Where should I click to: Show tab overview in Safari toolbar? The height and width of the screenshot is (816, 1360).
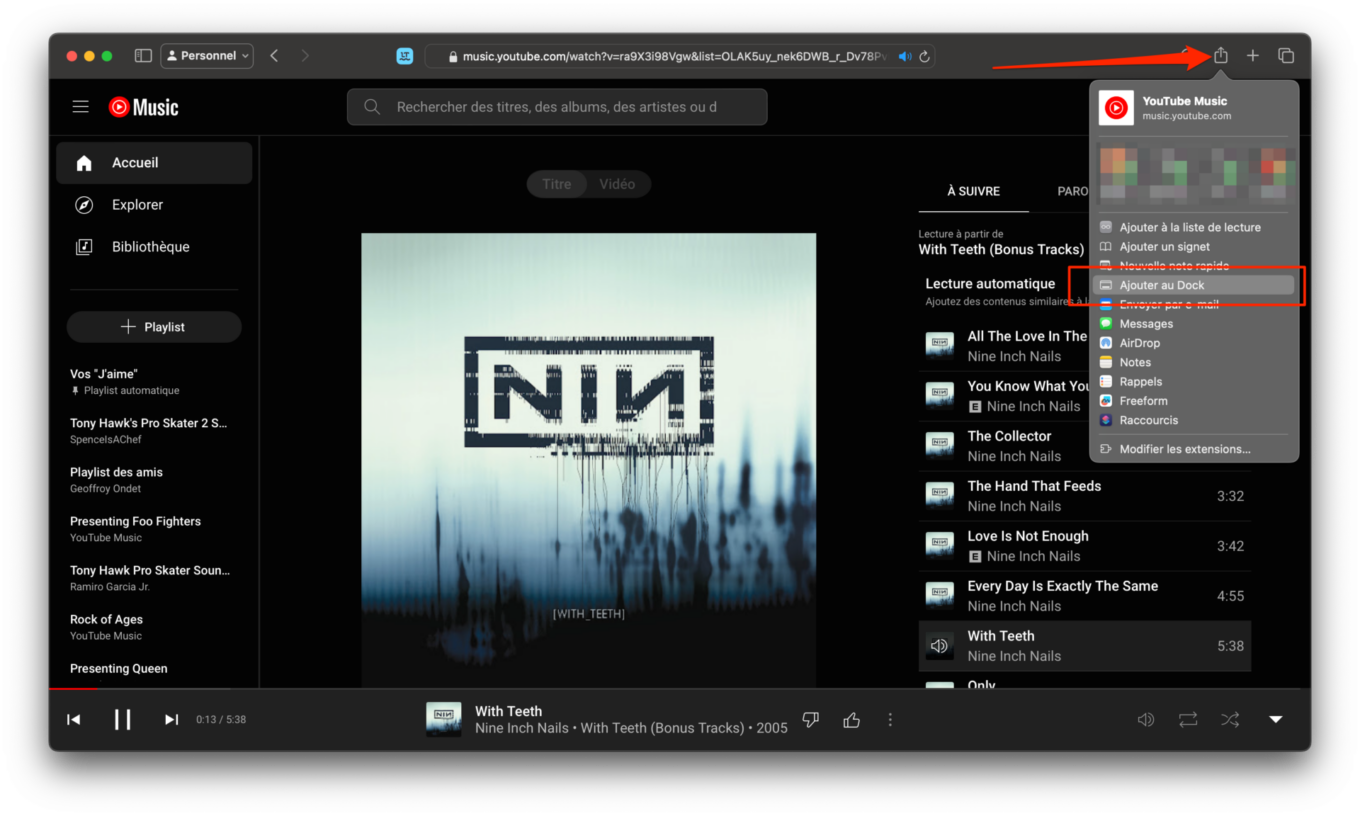coord(1286,56)
